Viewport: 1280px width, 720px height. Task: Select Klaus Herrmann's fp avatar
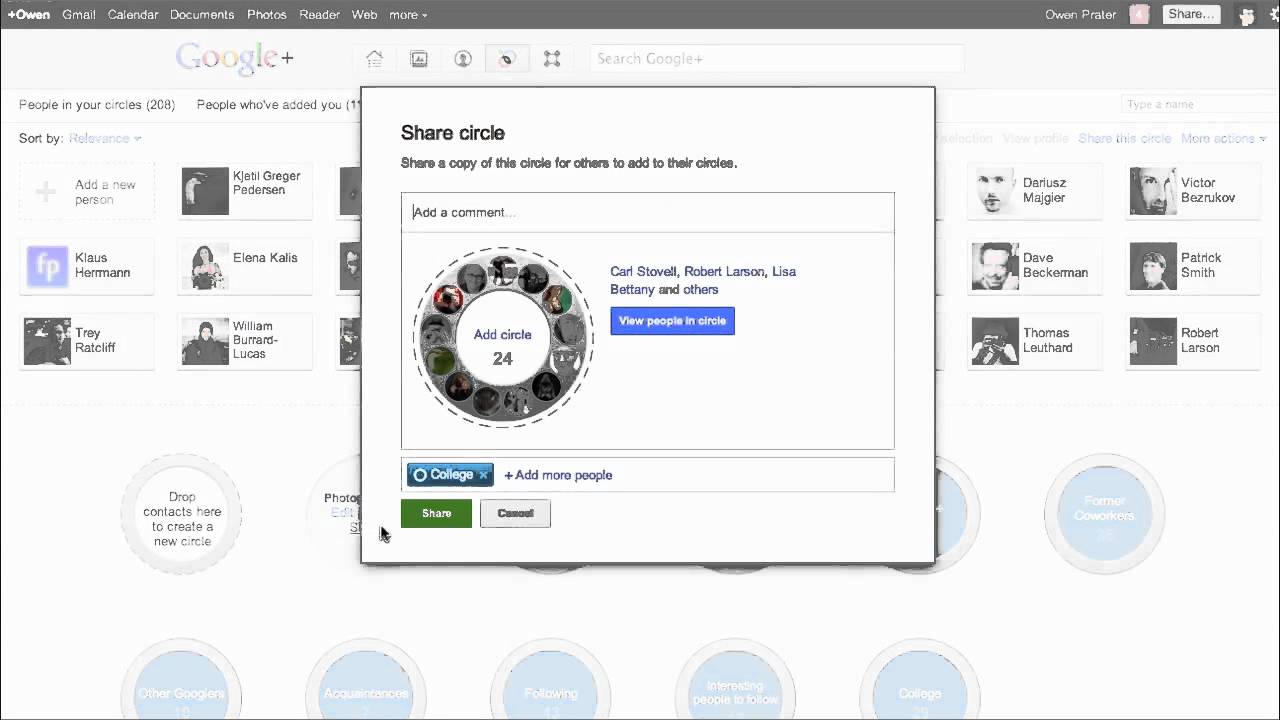(x=48, y=268)
